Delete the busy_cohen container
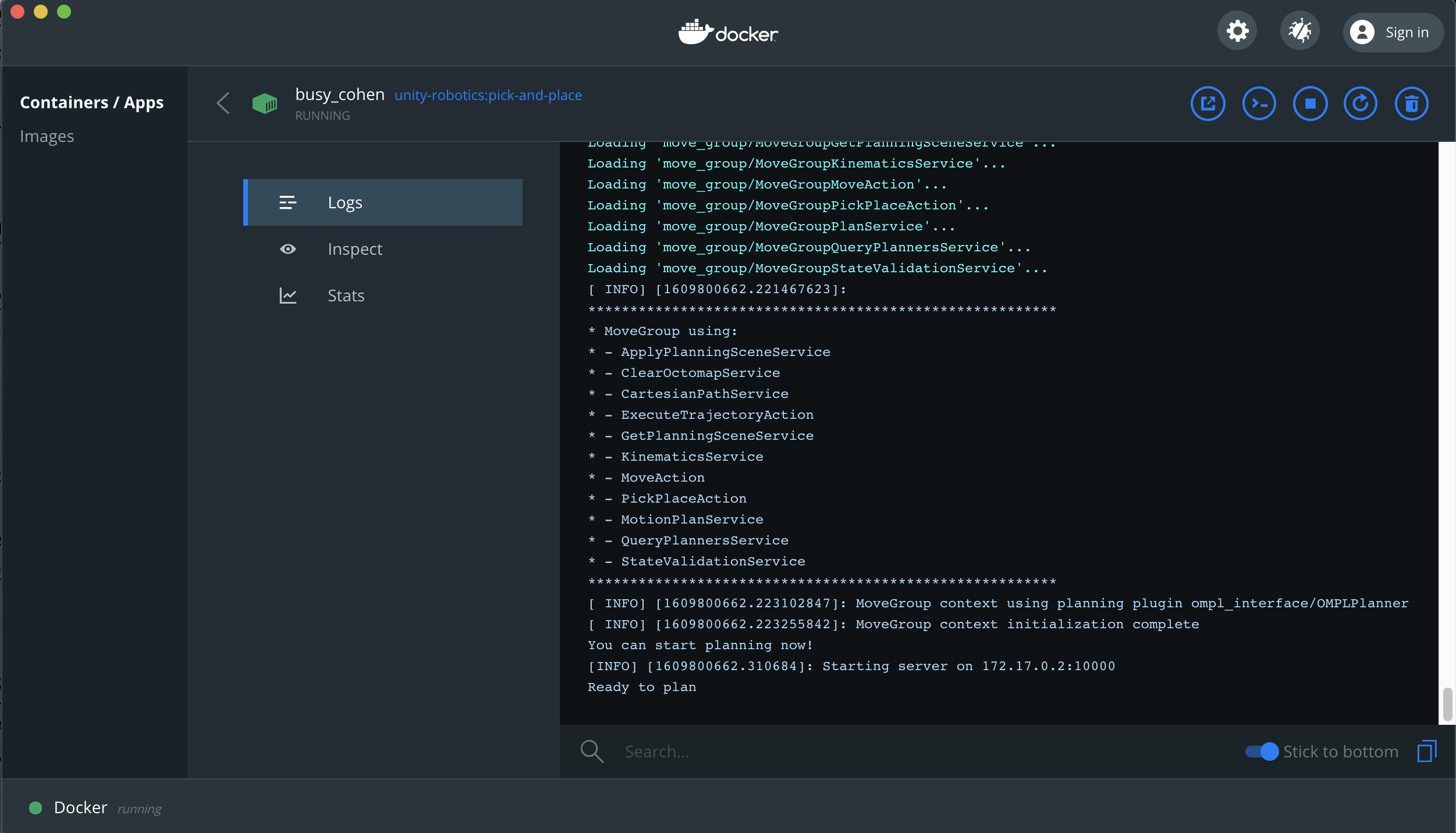The height and width of the screenshot is (833, 1456). [1411, 104]
